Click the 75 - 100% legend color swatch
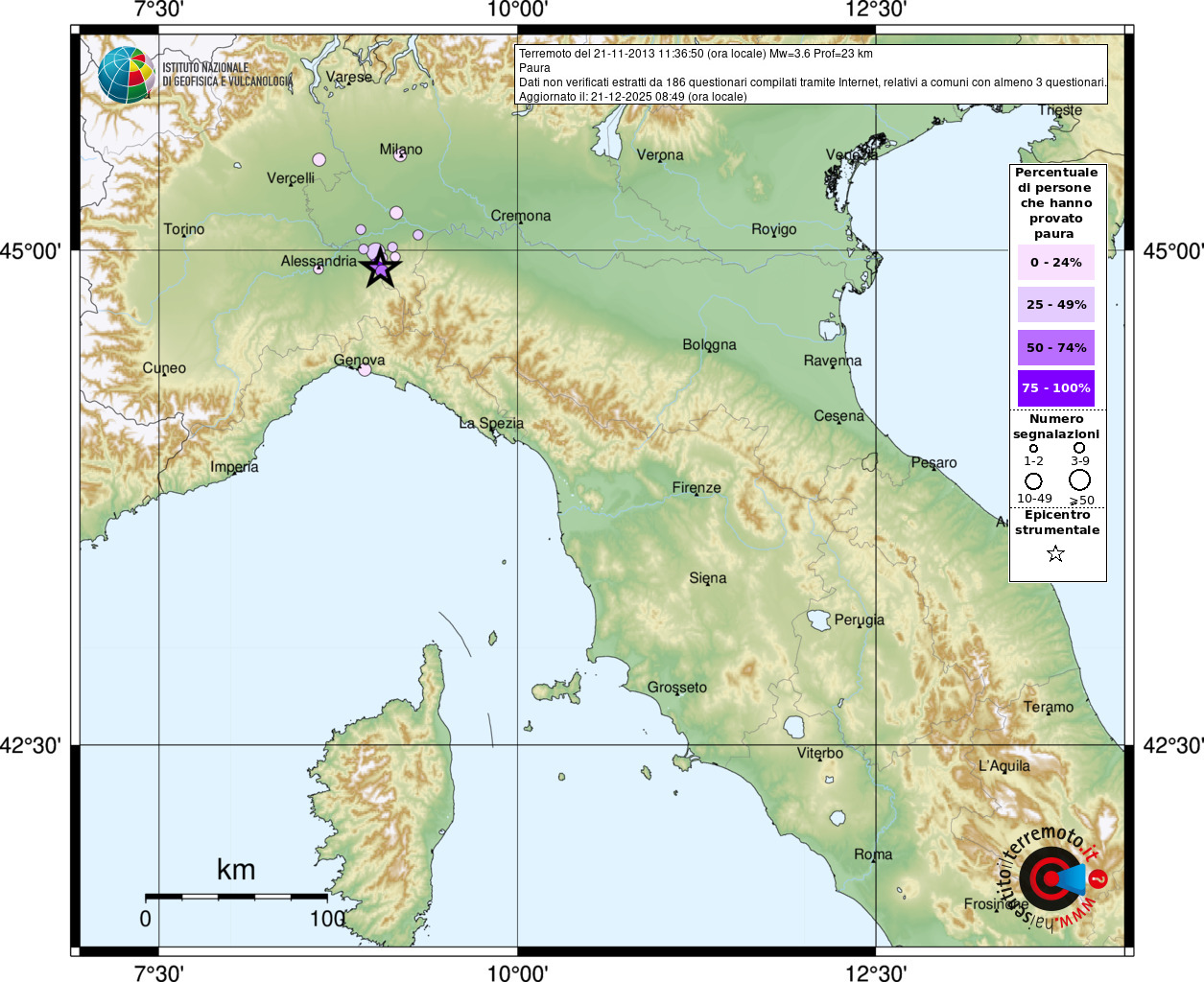 point(1055,388)
